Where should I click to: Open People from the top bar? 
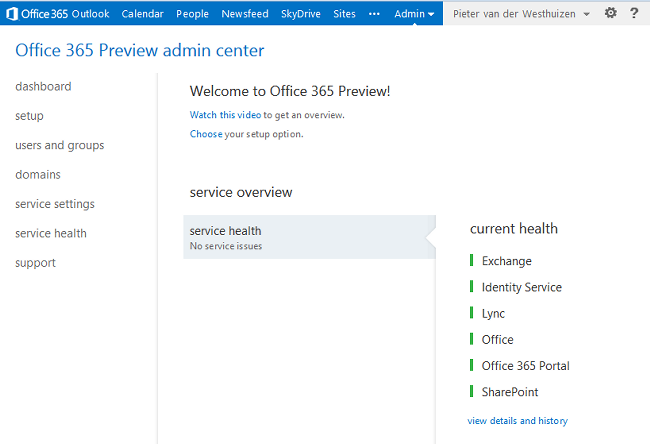pos(192,14)
